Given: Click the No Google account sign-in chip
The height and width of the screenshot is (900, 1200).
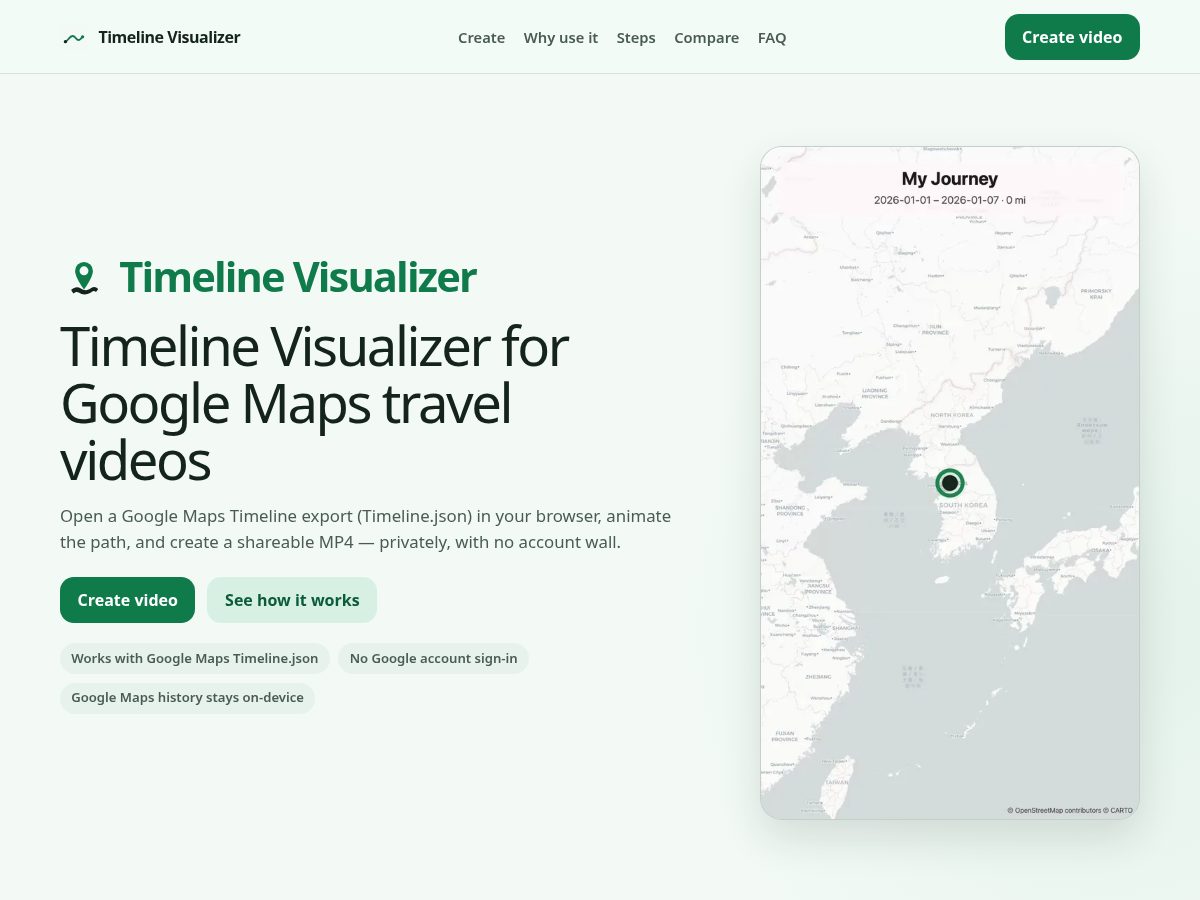Looking at the screenshot, I should [x=434, y=658].
